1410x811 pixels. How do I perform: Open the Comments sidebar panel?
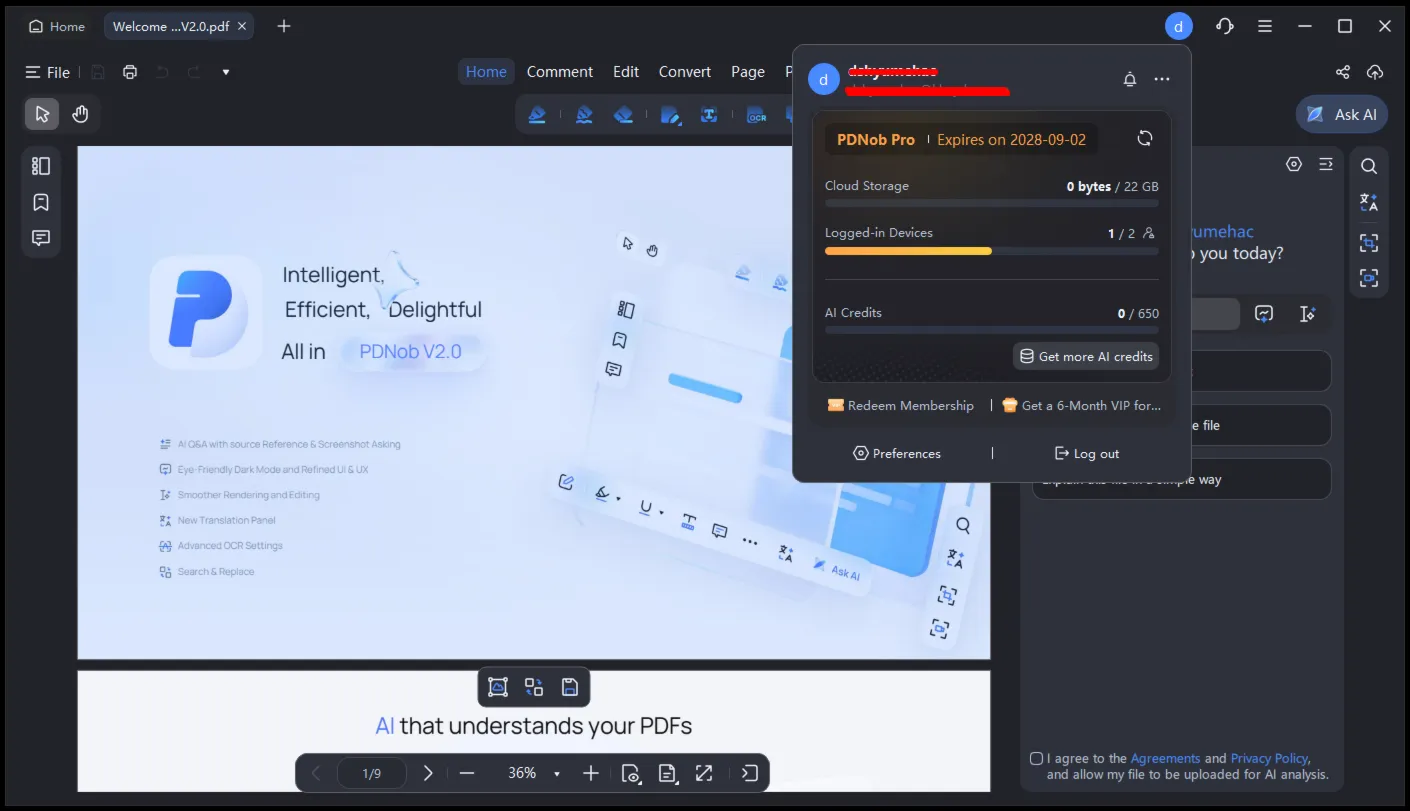tap(41, 238)
